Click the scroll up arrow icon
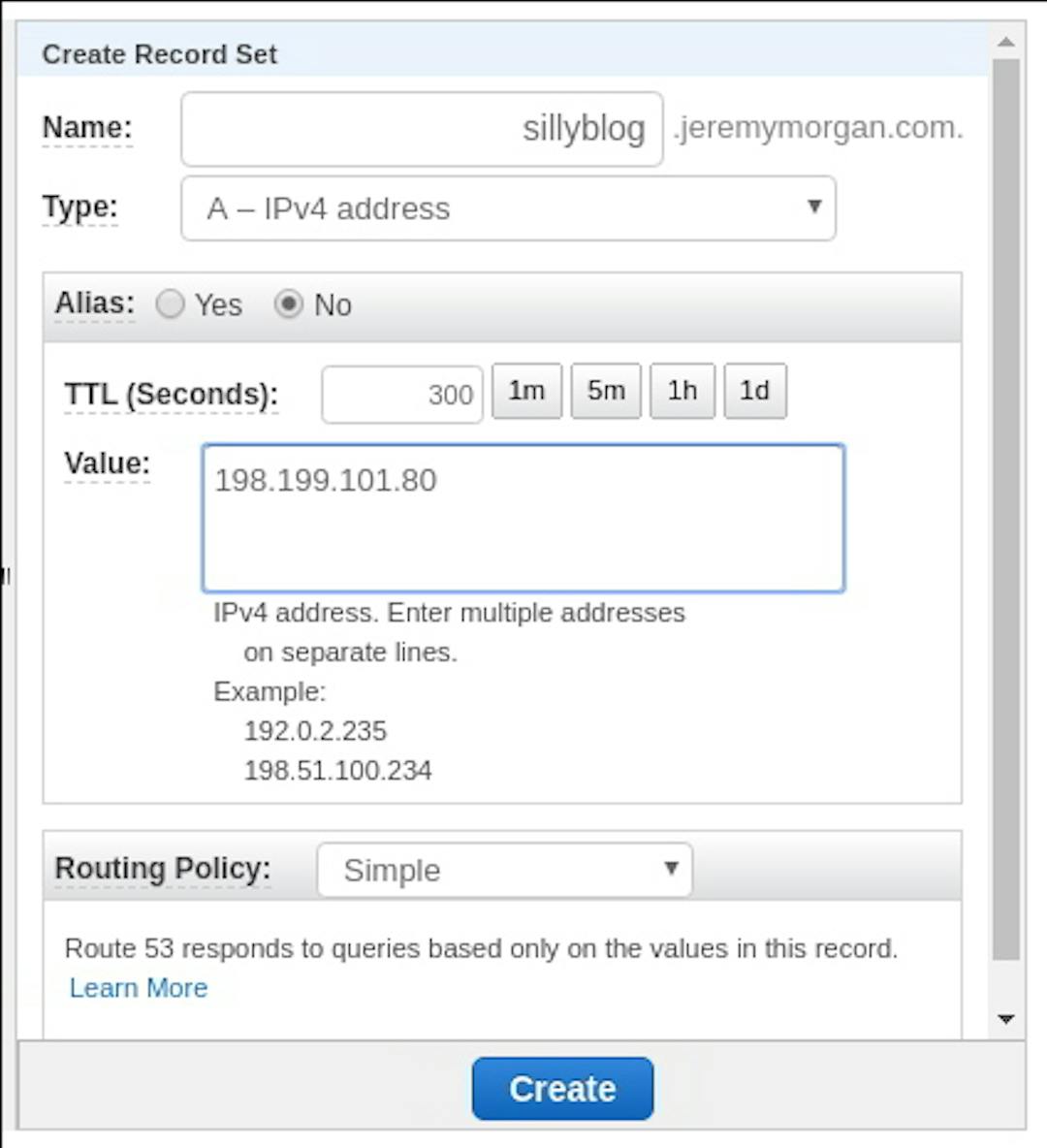The width and height of the screenshot is (1047, 1148). tap(1006, 42)
